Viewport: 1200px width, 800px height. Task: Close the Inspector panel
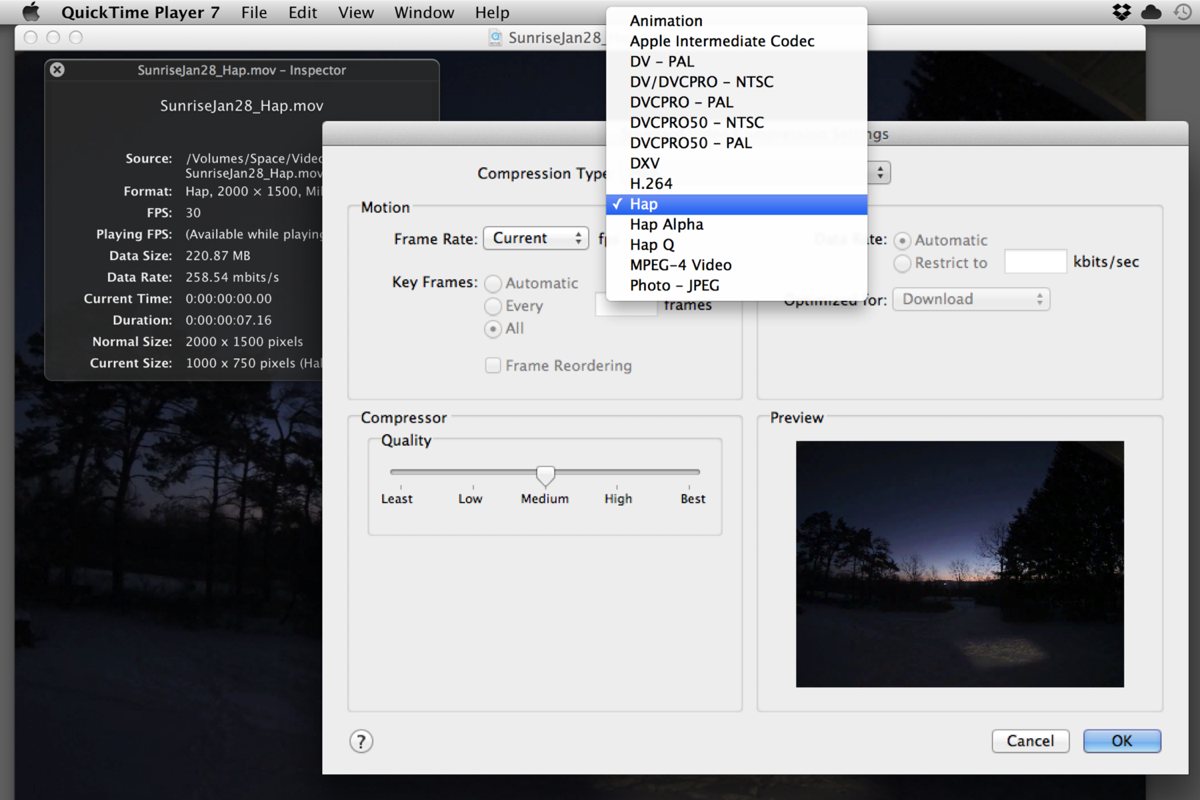[x=57, y=70]
